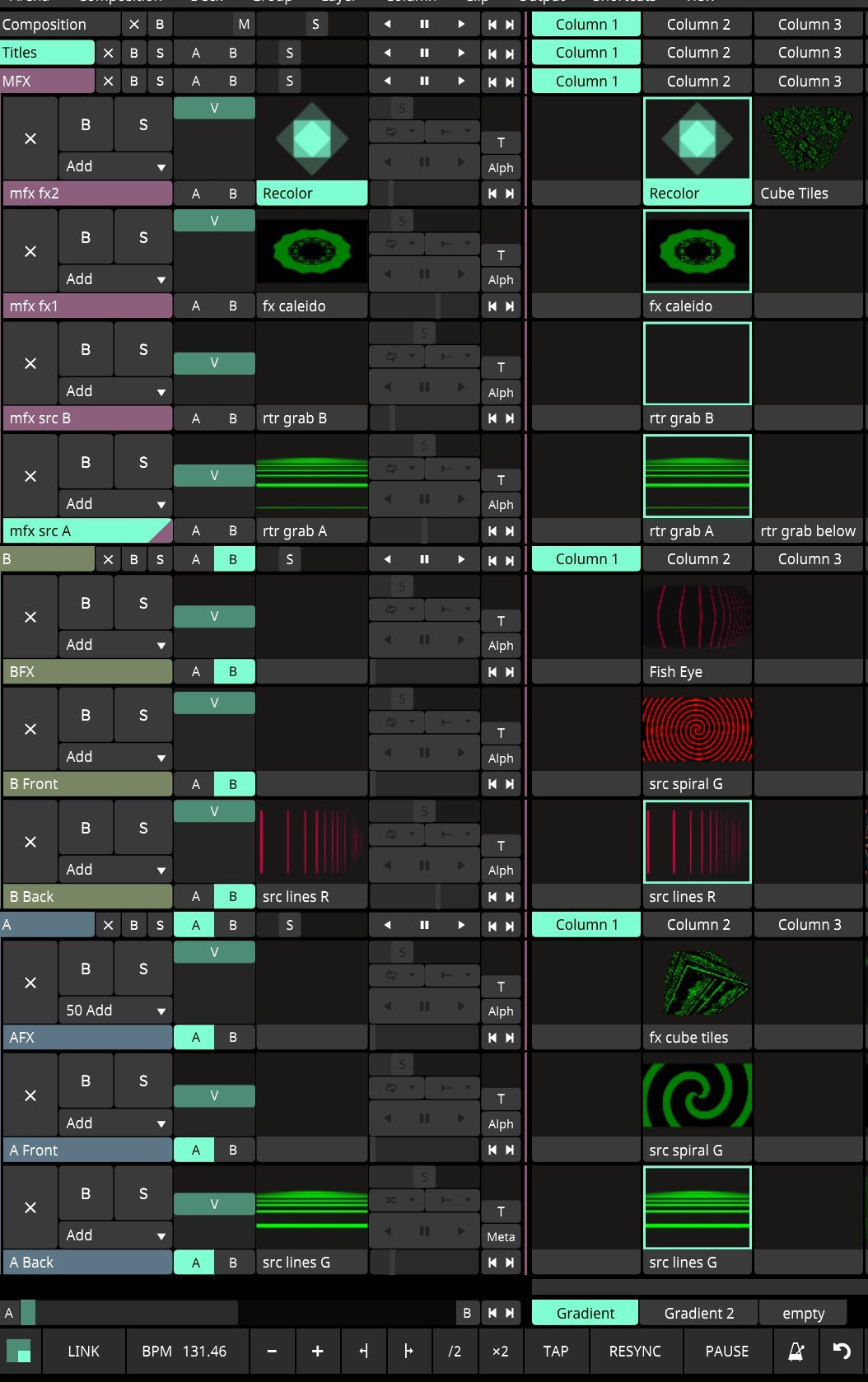Solo the B Back layer
868x1382 pixels.
(x=143, y=828)
